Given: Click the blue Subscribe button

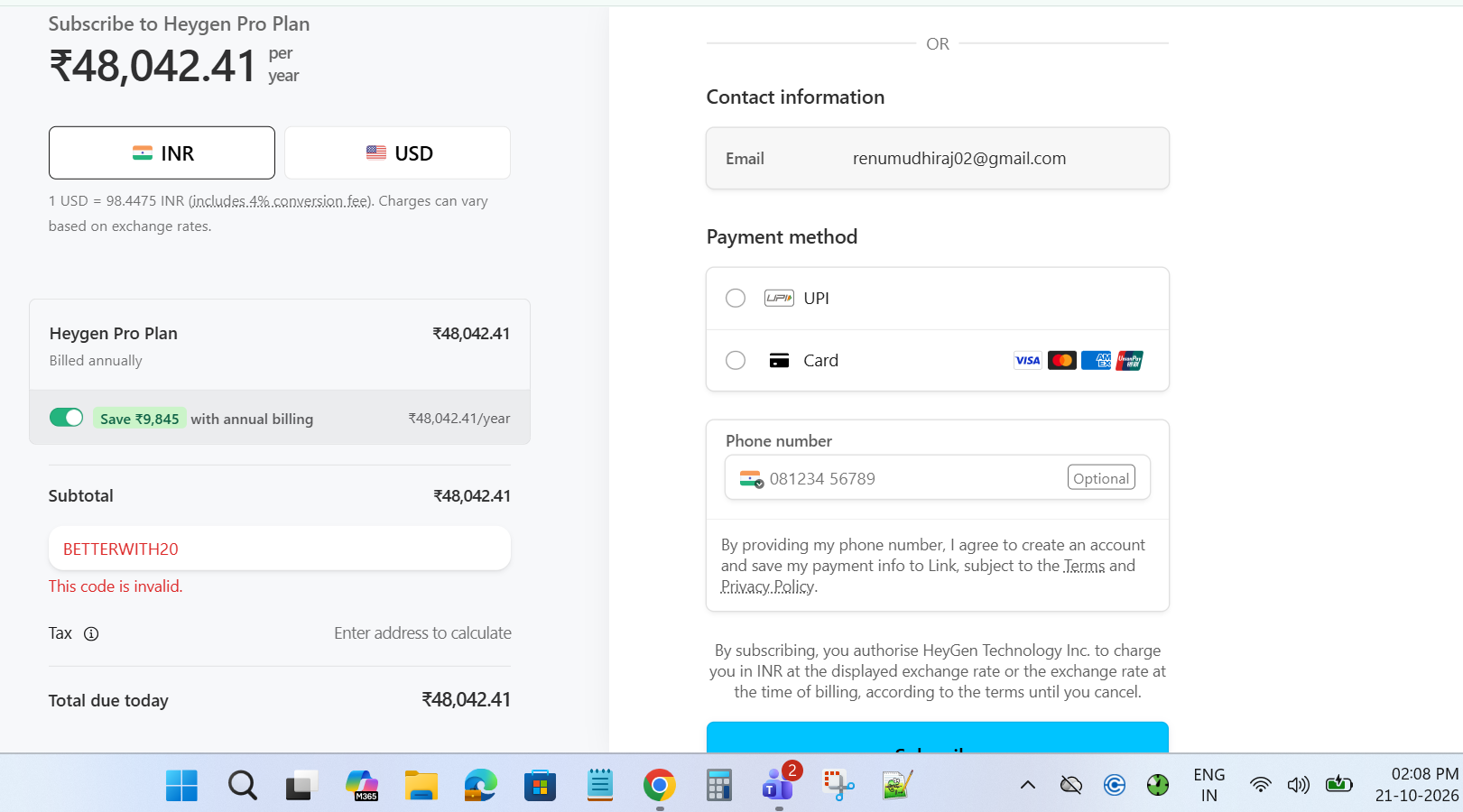Looking at the screenshot, I should [x=937, y=737].
